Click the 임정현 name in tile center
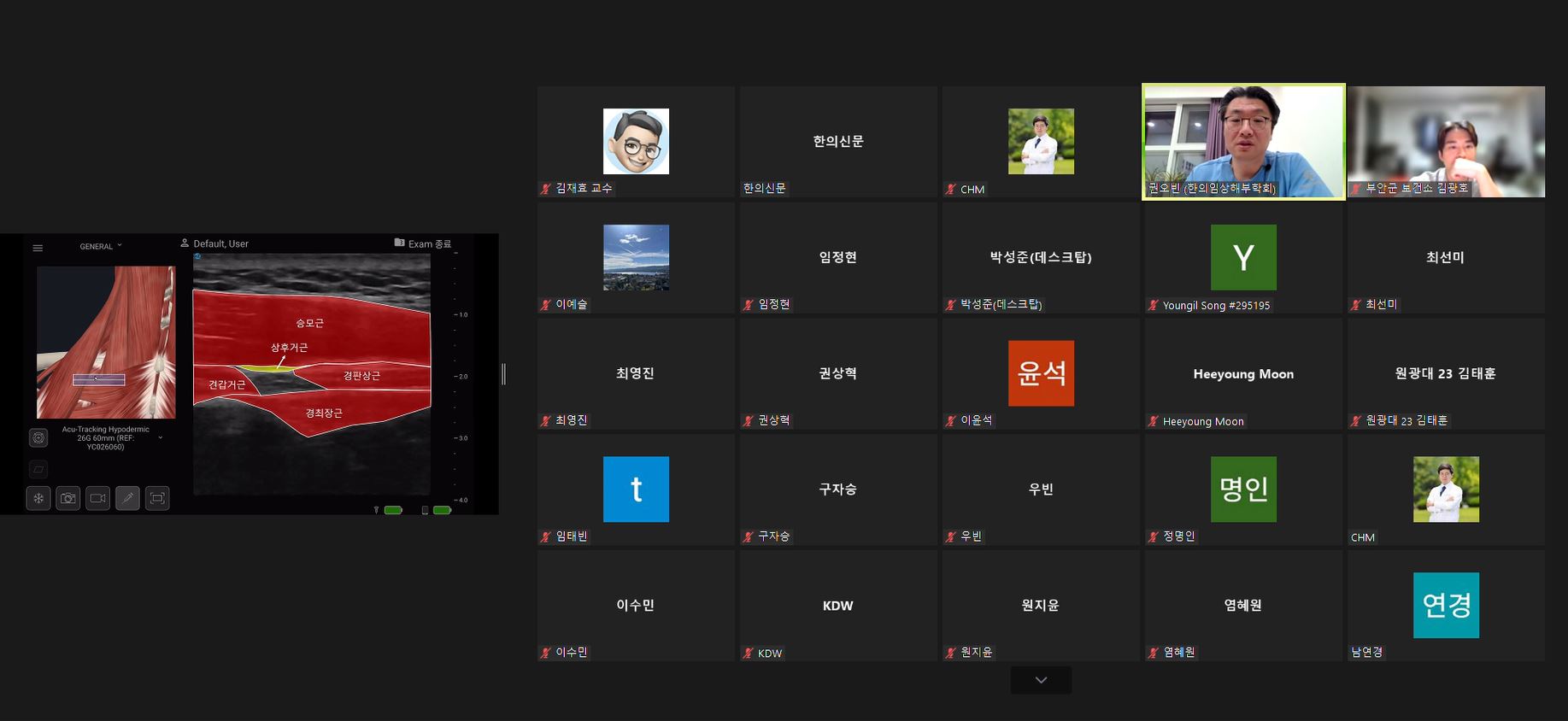 838,257
